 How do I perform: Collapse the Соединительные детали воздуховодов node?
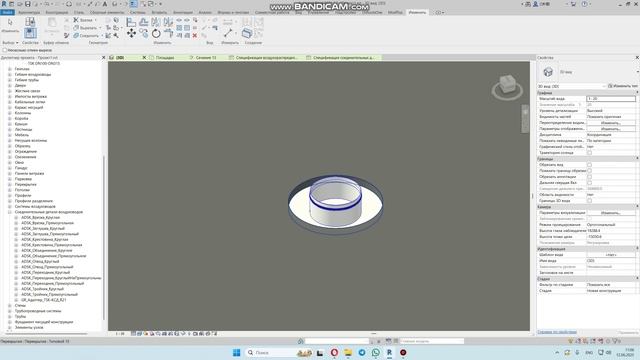10,212
